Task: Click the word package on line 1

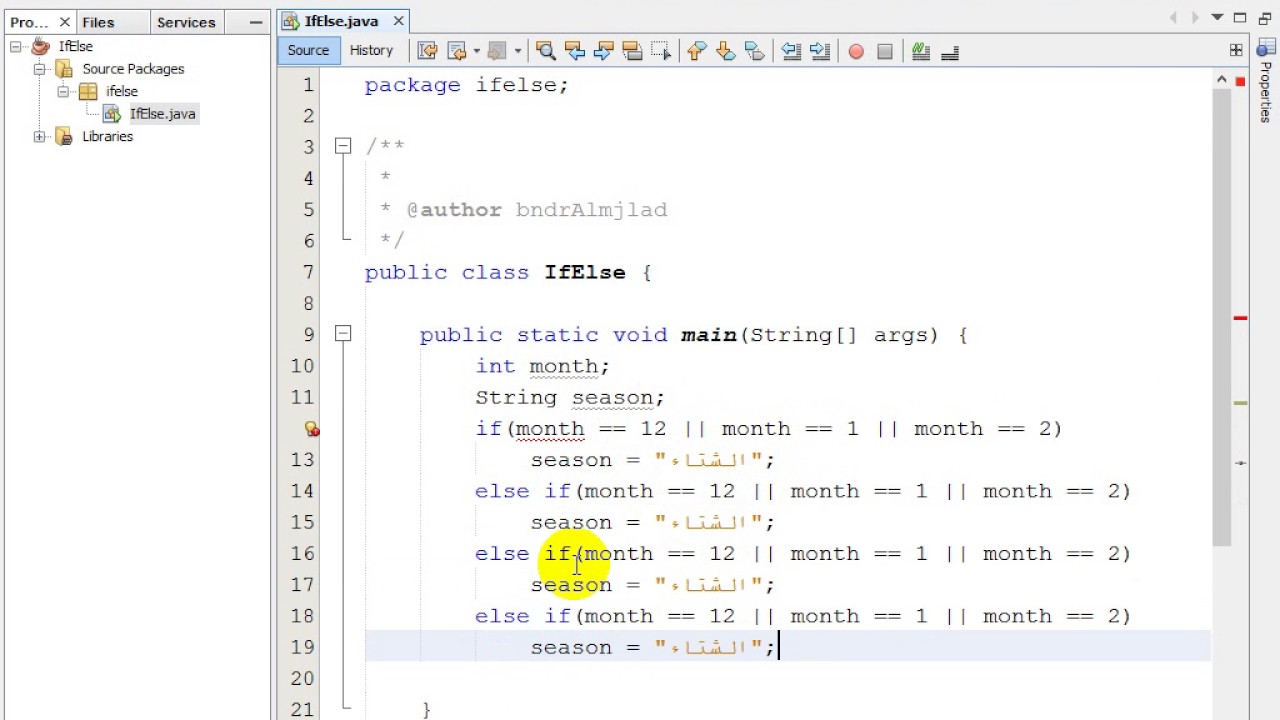Action: (x=413, y=86)
